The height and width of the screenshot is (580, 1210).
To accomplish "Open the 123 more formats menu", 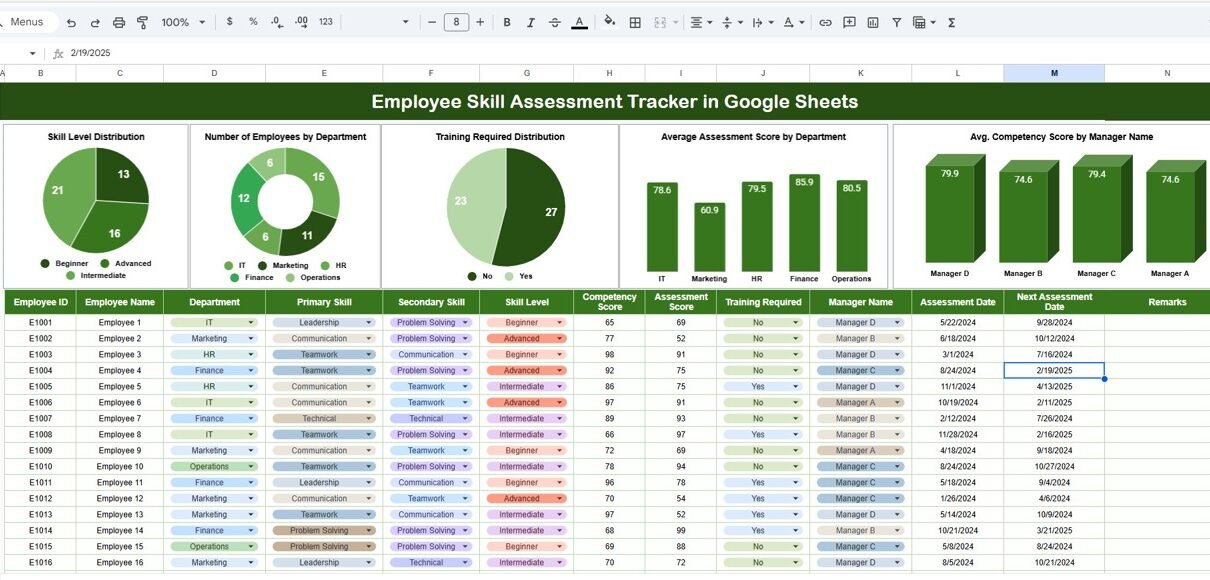I will [x=326, y=22].
